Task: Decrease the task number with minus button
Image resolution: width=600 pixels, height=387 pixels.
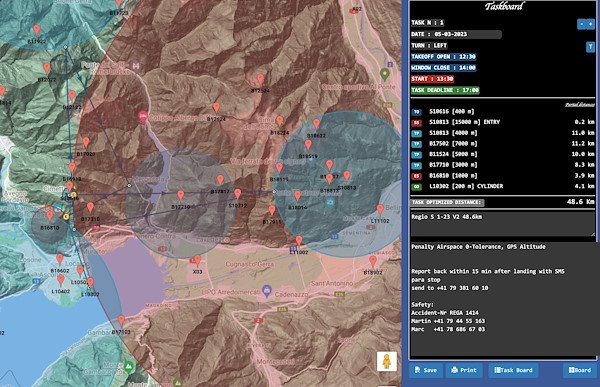Action: pos(582,24)
